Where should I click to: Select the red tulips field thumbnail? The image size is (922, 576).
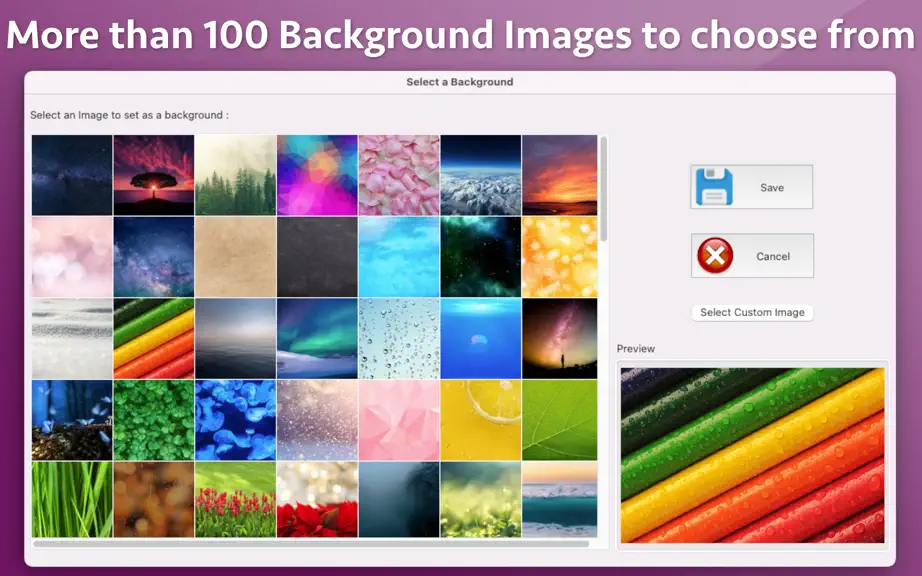[x=235, y=500]
